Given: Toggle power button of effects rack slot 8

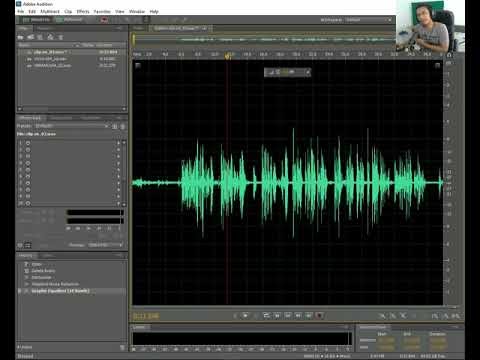Looking at the screenshot, I should coord(28,190).
